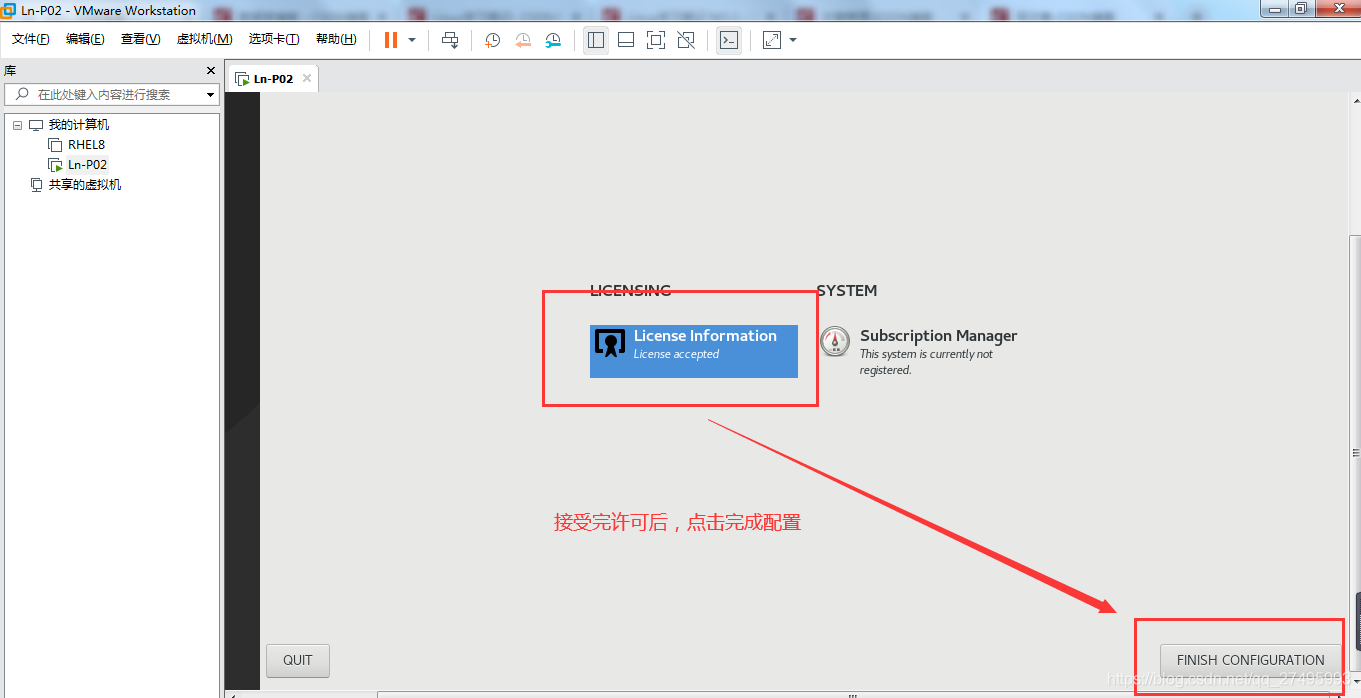This screenshot has height=698, width=1361.
Task: Open the stretch display dropdown arrow
Action: point(793,40)
